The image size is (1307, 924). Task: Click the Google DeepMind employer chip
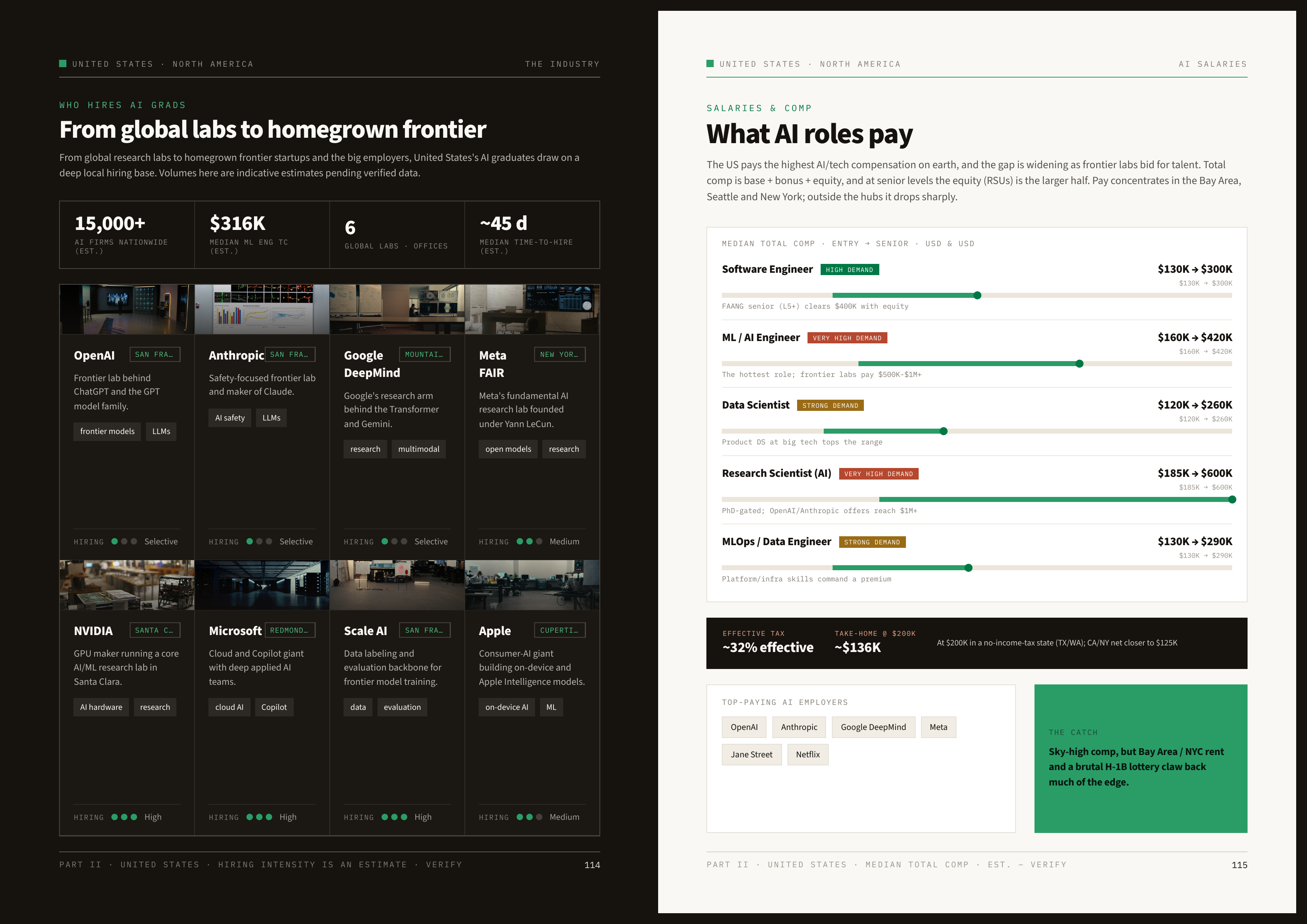click(873, 727)
